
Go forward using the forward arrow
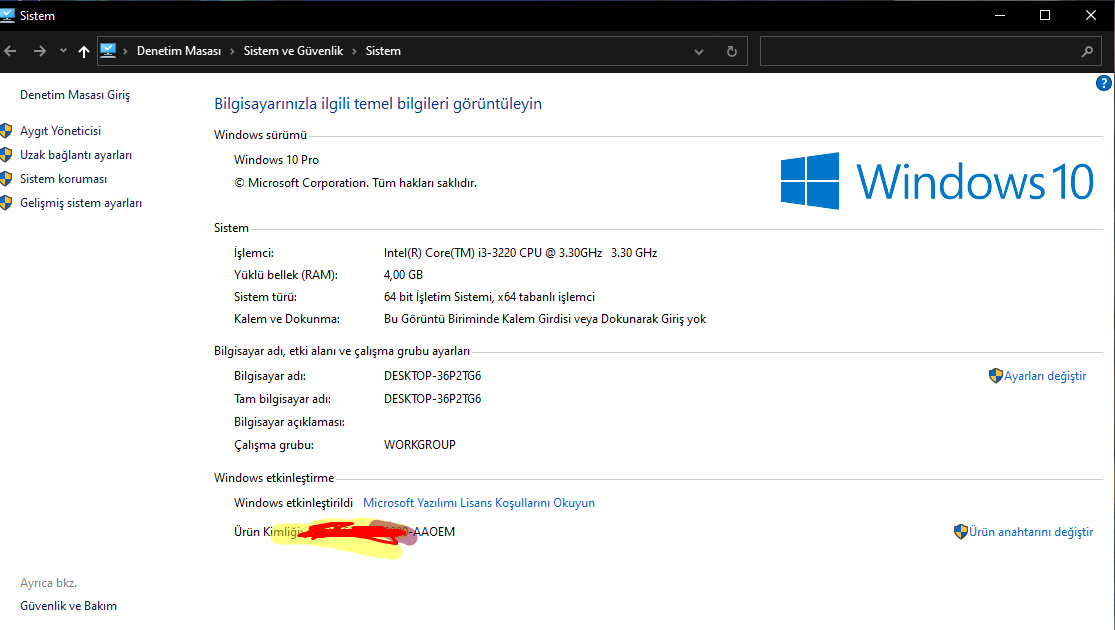coord(40,51)
